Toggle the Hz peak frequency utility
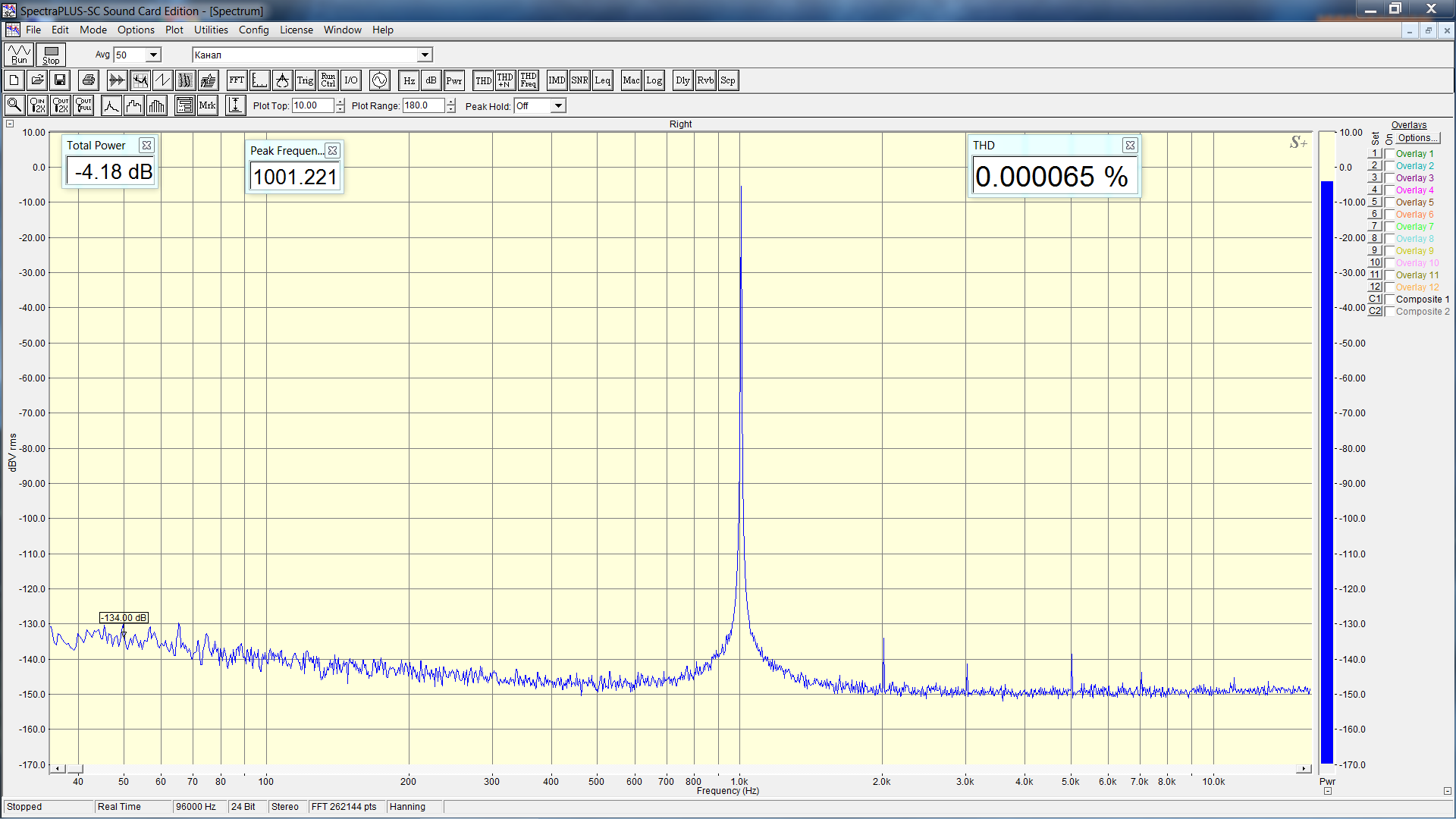This screenshot has width=1456, height=819. [409, 80]
